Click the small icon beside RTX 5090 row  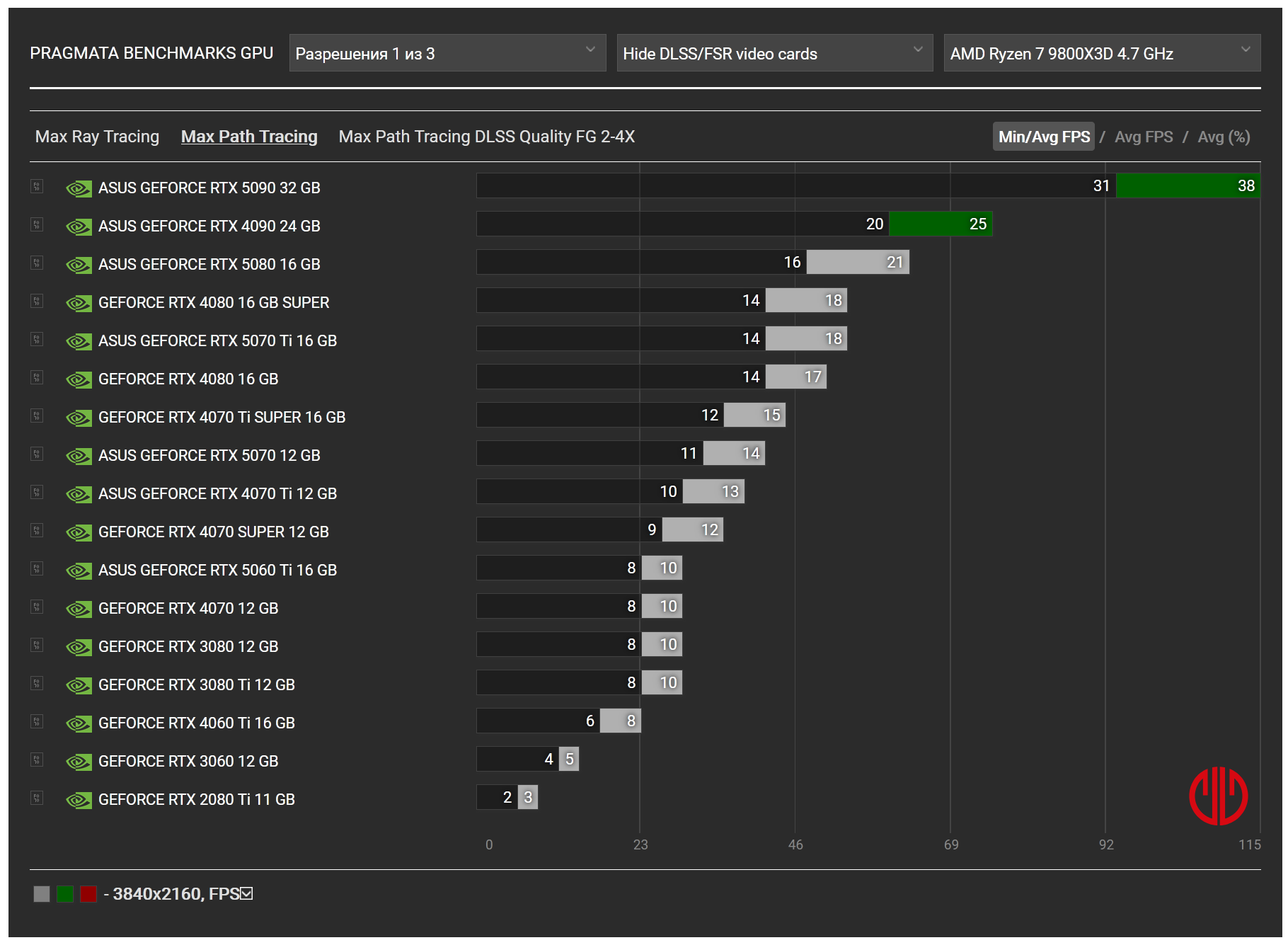pos(37,187)
